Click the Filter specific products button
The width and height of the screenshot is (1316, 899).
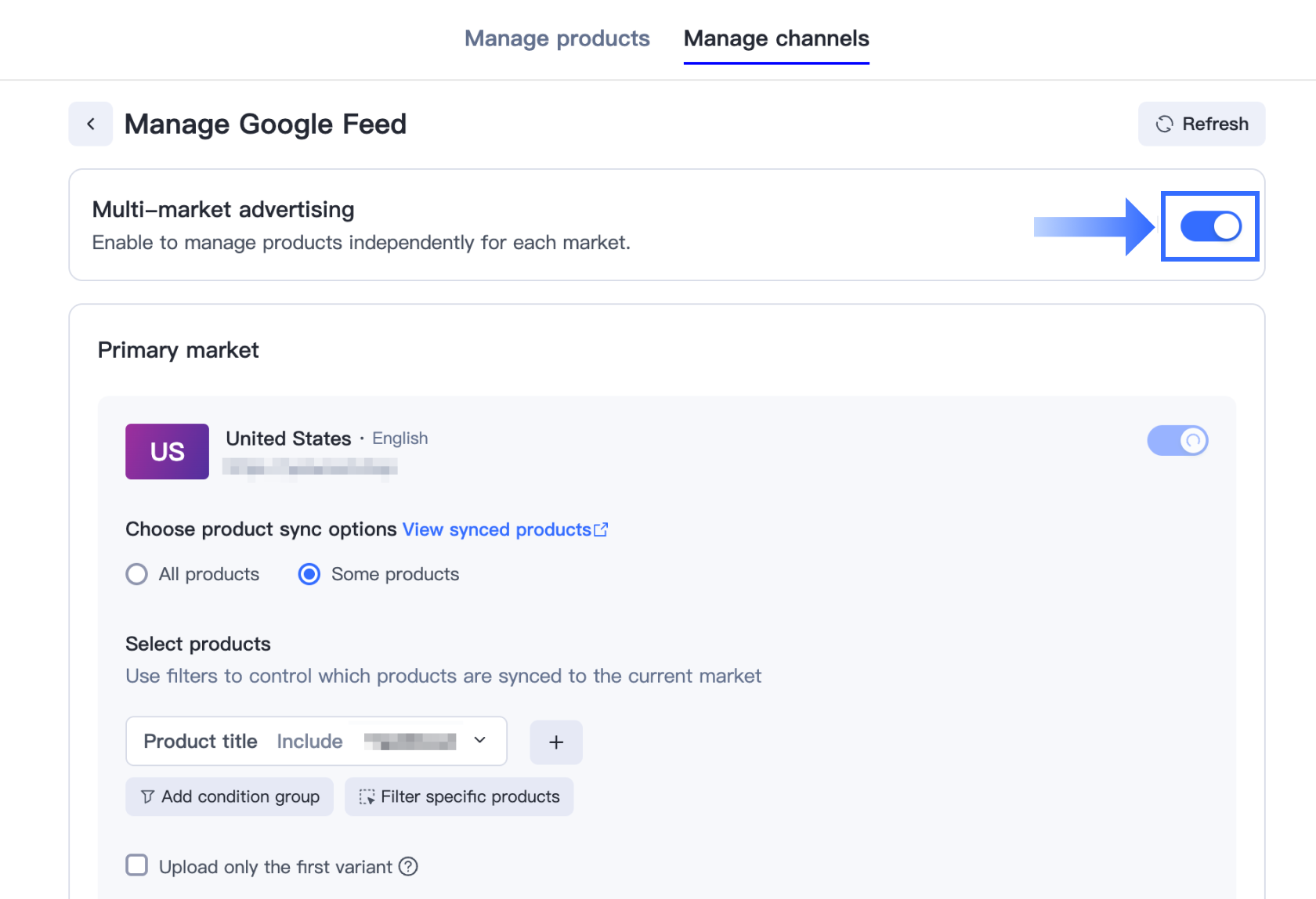click(459, 796)
